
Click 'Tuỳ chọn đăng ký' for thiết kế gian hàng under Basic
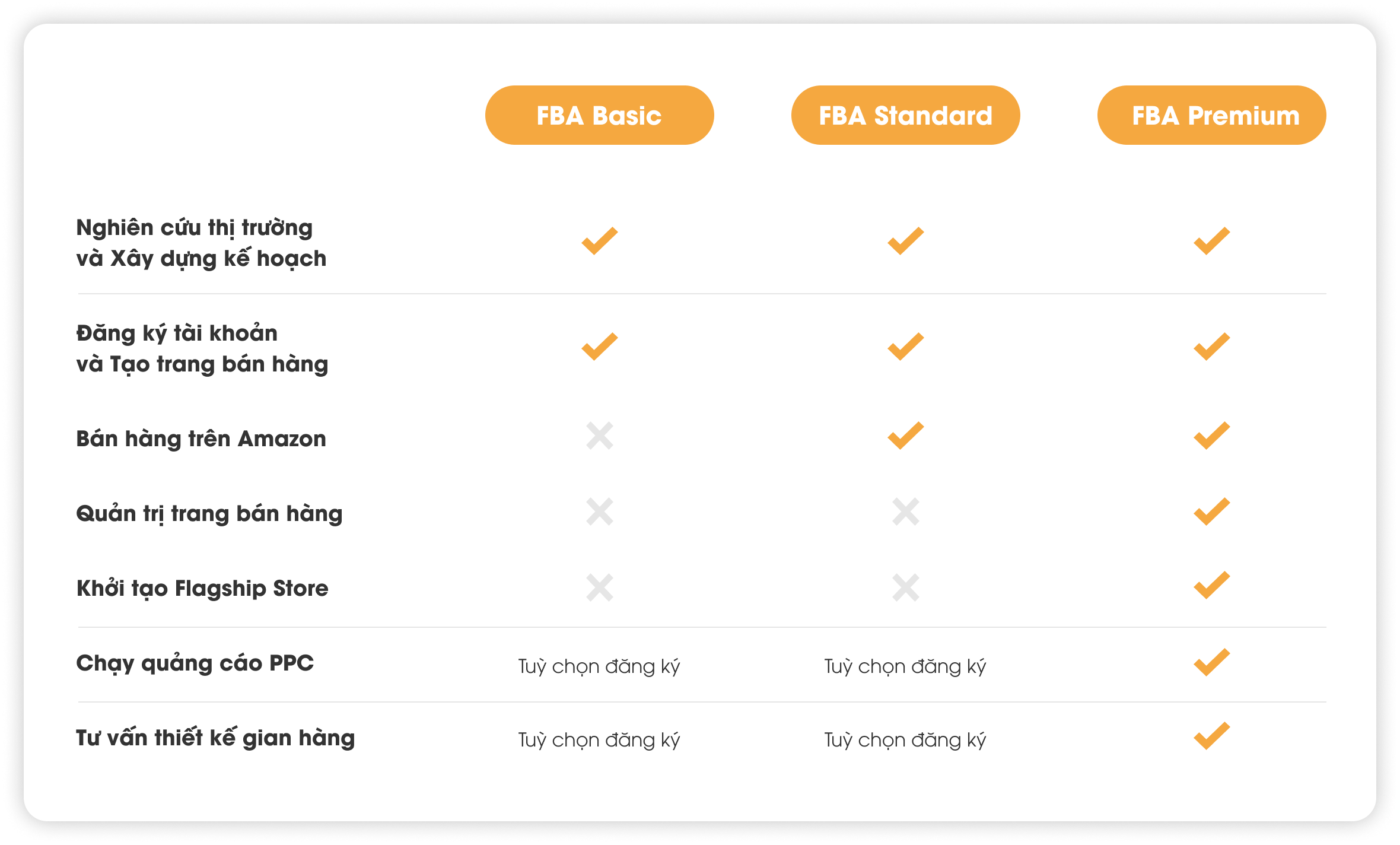point(599,740)
